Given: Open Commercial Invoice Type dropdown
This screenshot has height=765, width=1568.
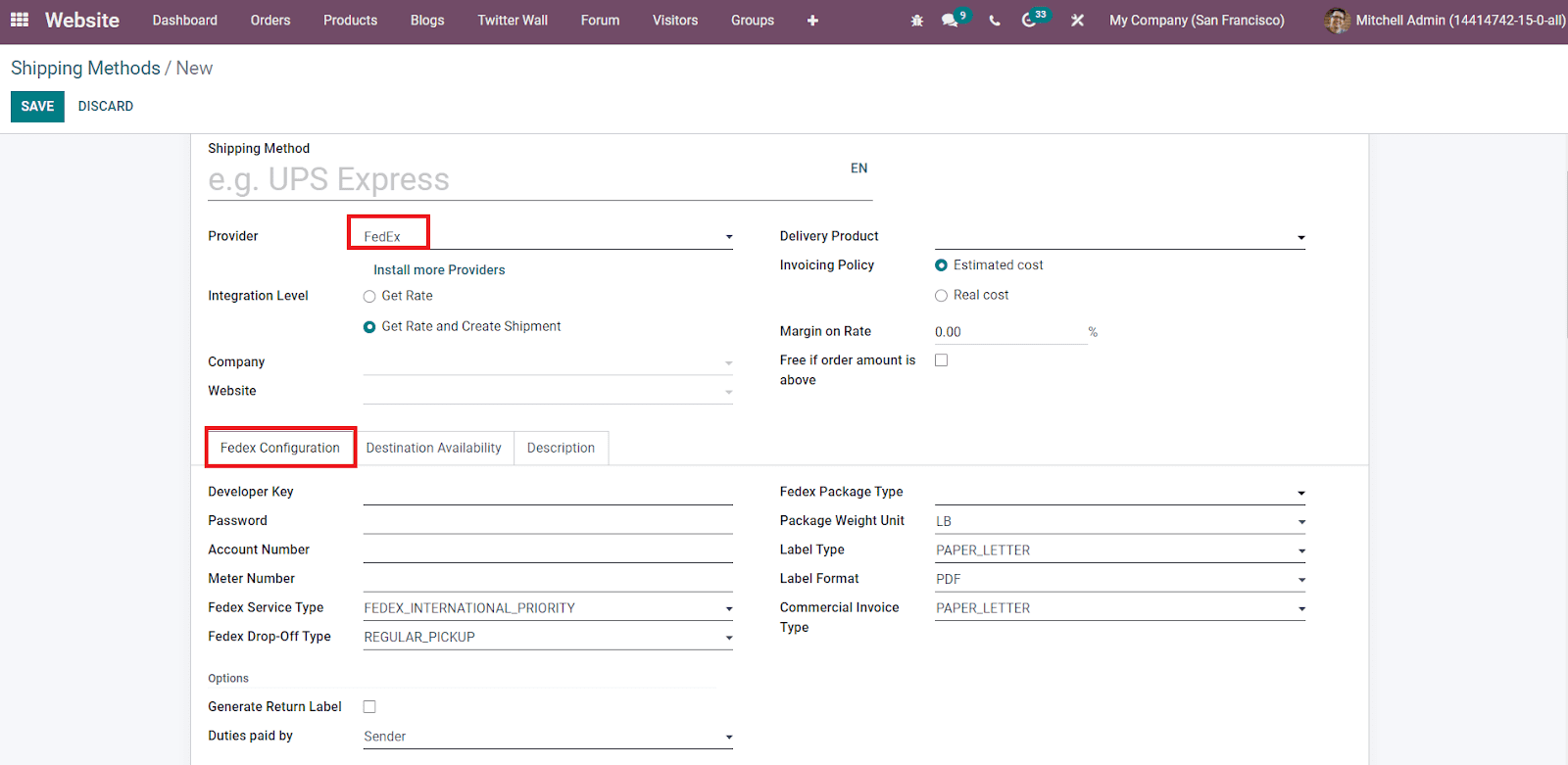Looking at the screenshot, I should point(1120,608).
